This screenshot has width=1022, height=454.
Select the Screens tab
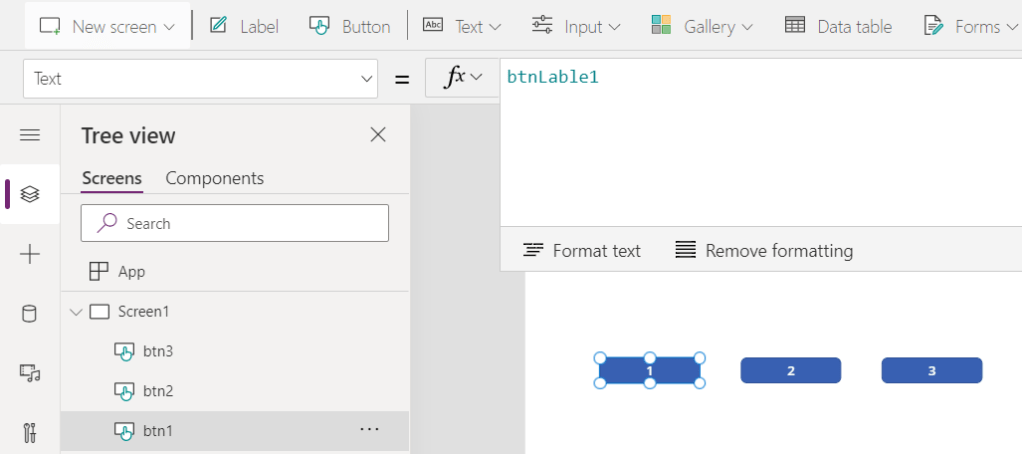tap(112, 178)
